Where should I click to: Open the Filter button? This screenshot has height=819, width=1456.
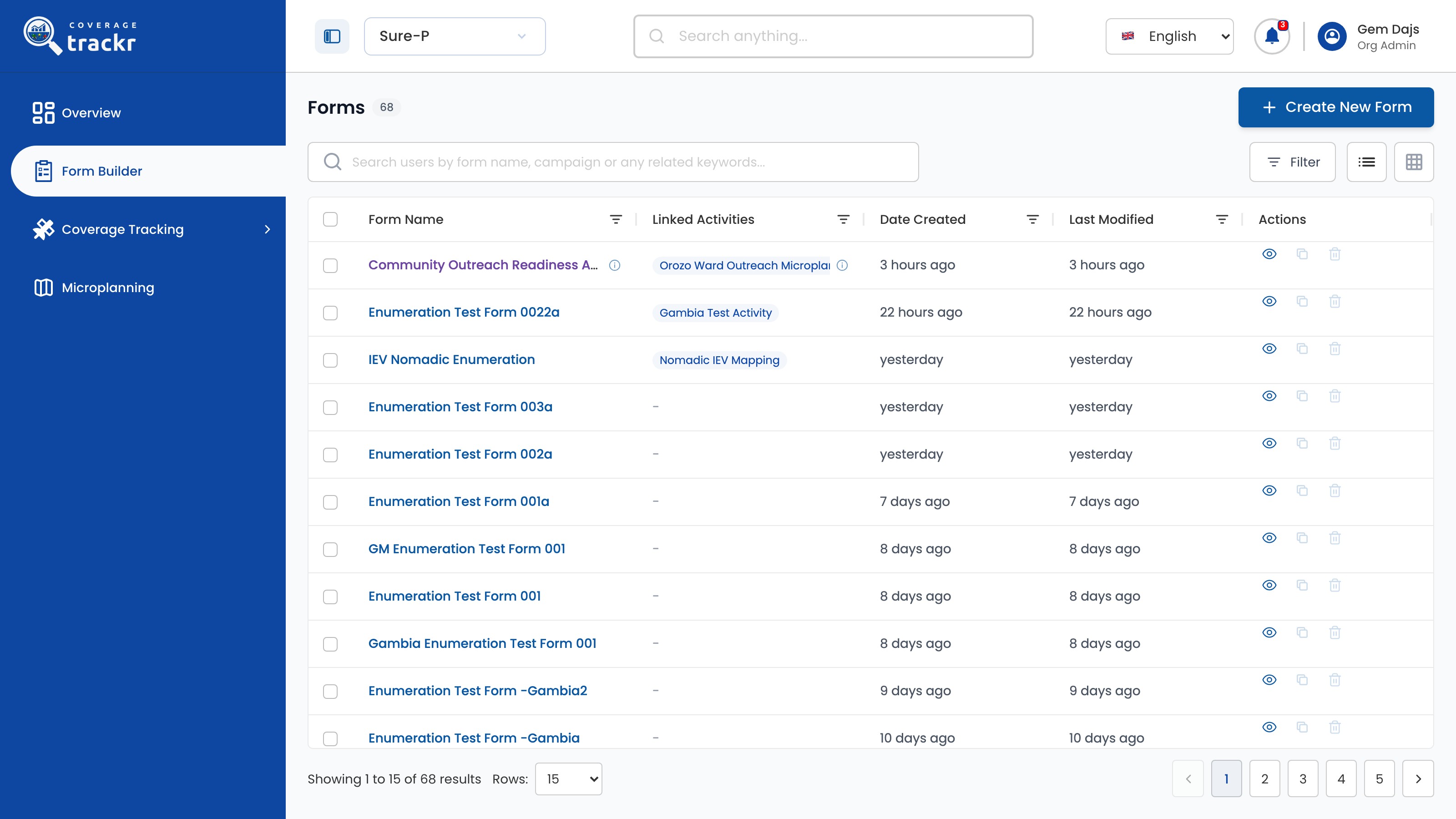coord(1293,162)
